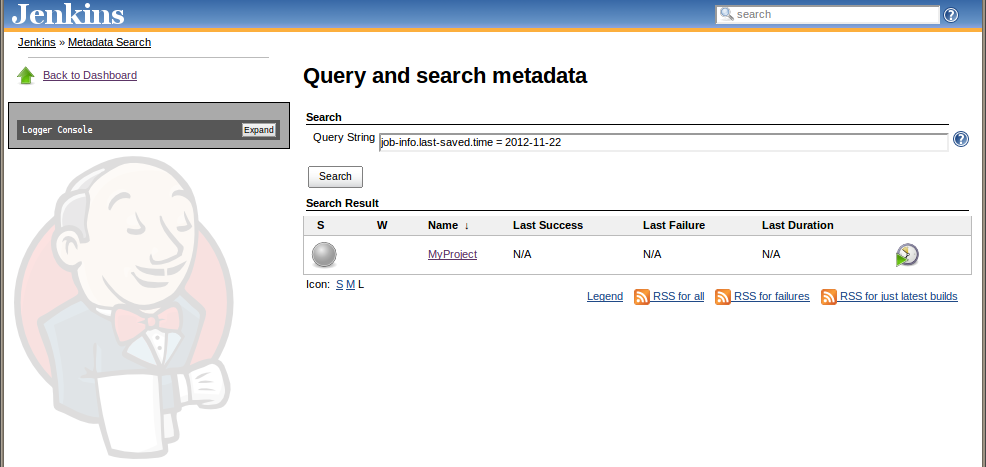986x467 pixels.
Task: Open the MyProject job link
Action: coord(452,255)
